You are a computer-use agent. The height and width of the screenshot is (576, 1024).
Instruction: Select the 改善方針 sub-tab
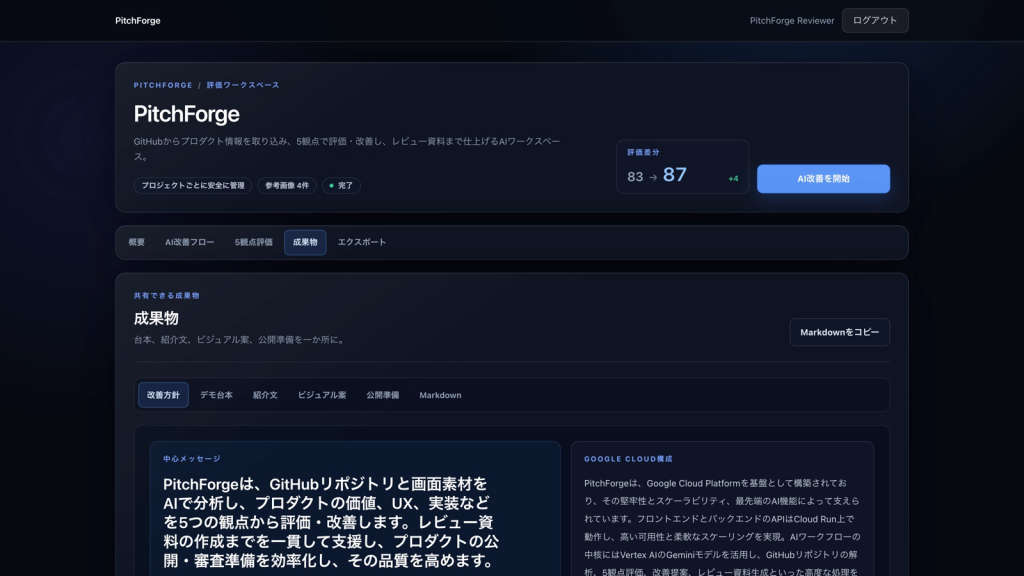(x=163, y=395)
